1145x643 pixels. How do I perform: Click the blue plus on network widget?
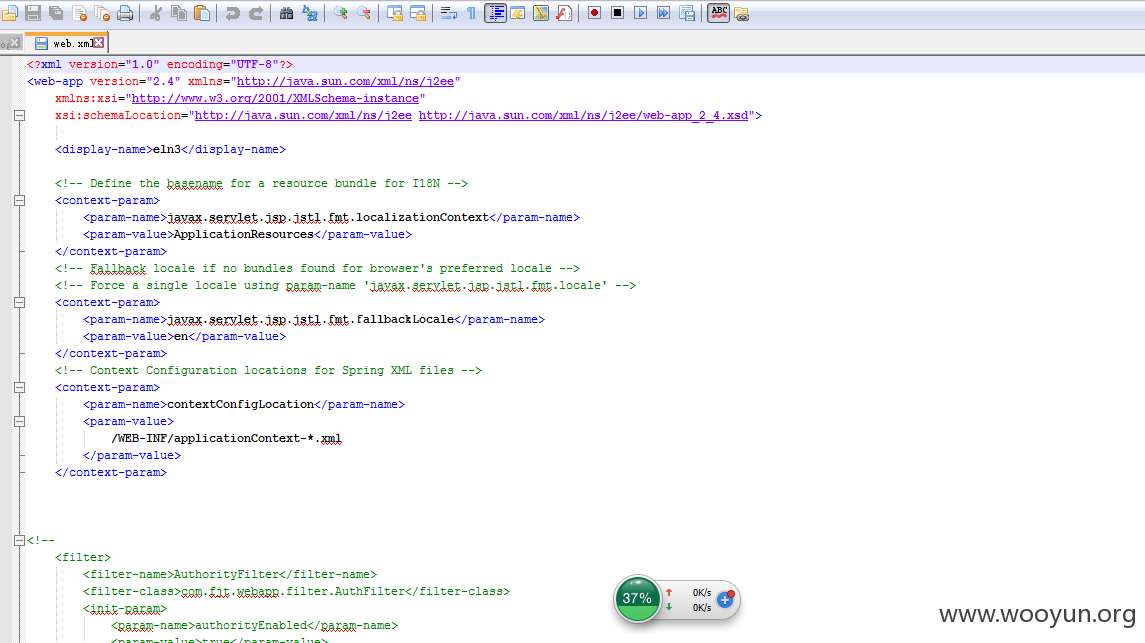[x=725, y=599]
